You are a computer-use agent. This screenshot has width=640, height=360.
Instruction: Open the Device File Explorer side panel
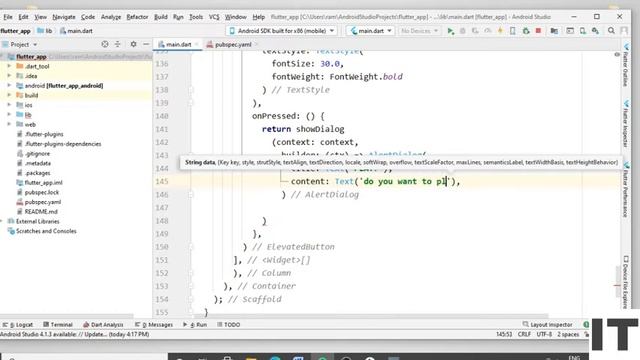pyautogui.click(x=625, y=282)
